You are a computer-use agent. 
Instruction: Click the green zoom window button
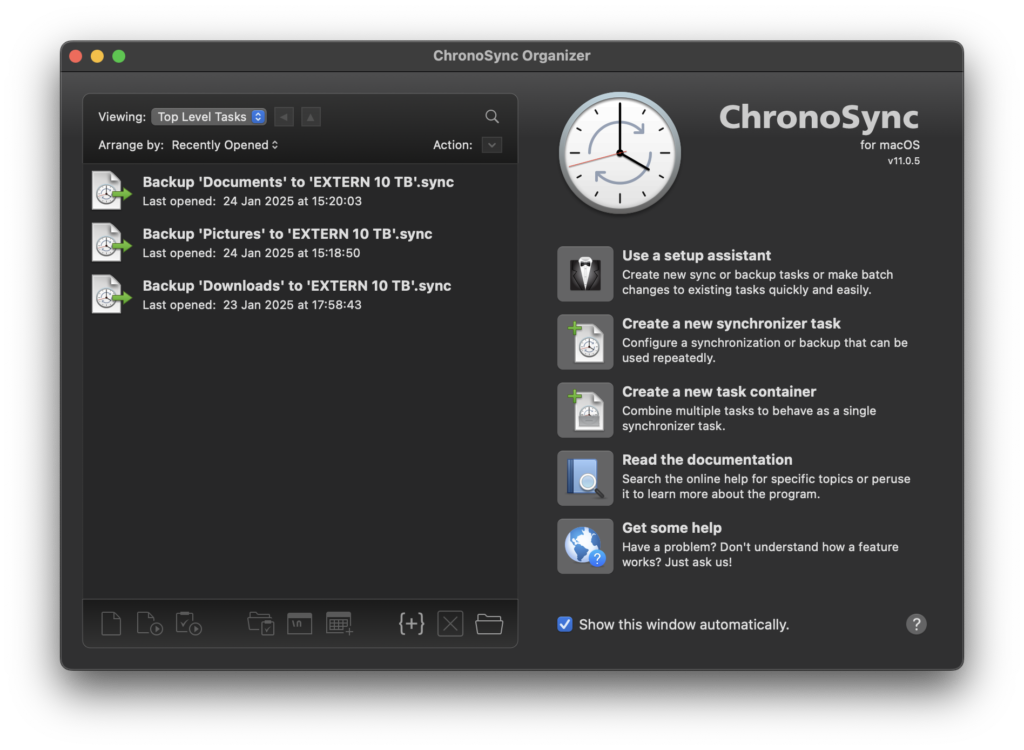[119, 56]
